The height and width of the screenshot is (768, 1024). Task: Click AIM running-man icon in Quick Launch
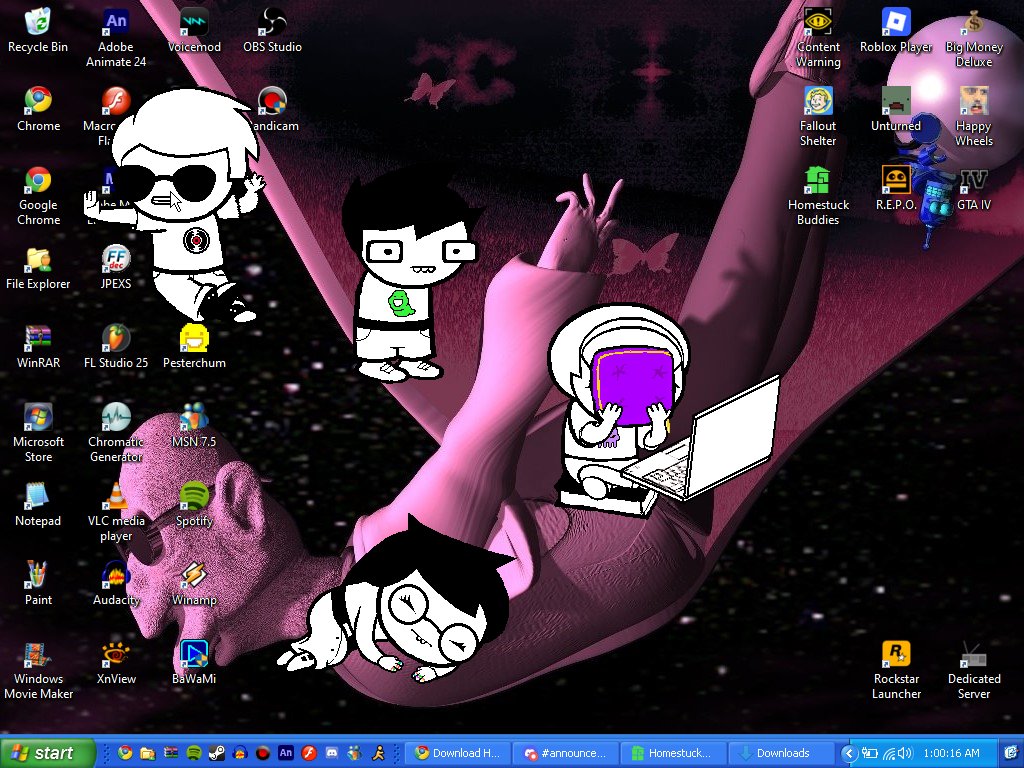378,753
